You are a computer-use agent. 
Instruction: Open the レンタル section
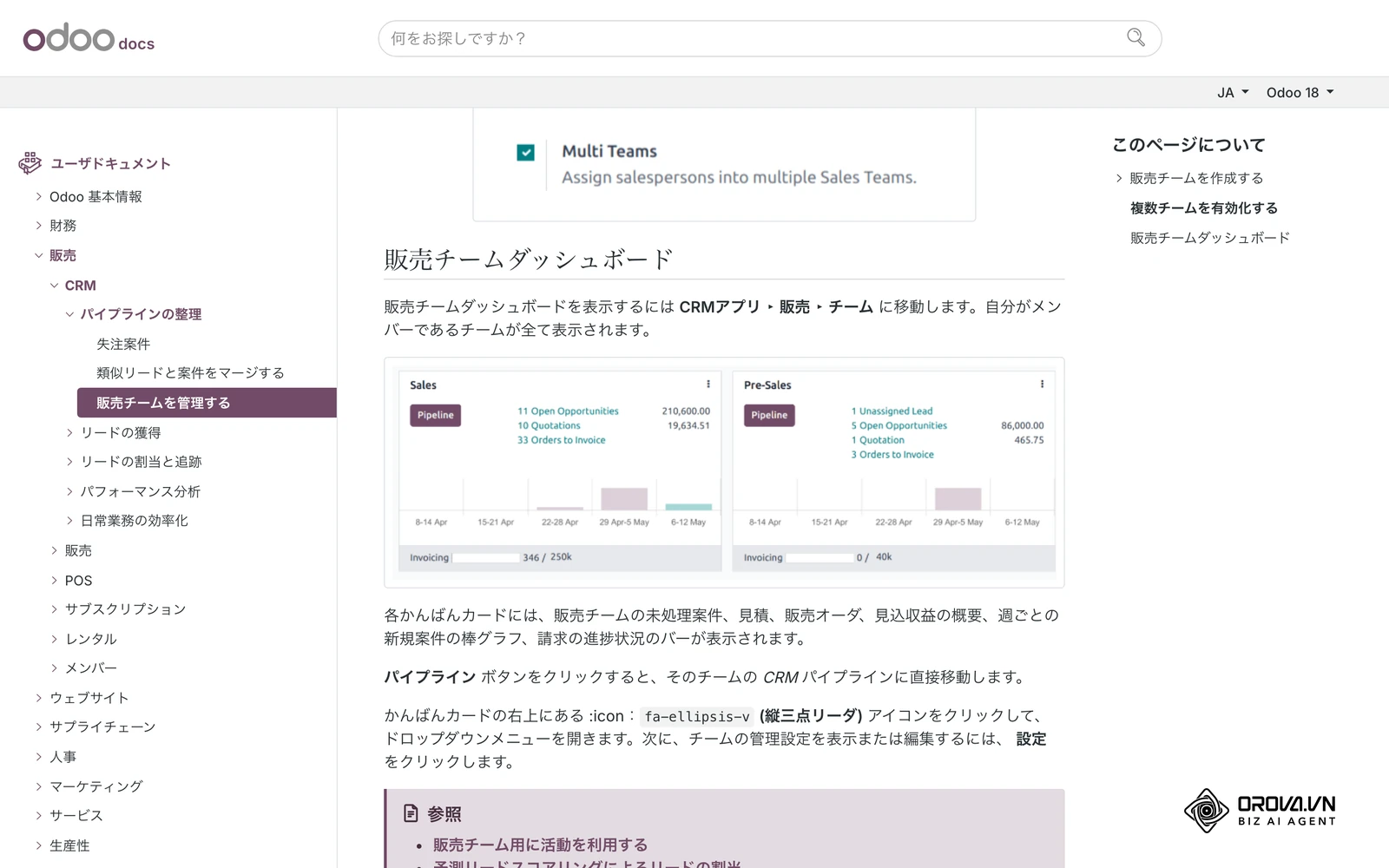pos(90,639)
